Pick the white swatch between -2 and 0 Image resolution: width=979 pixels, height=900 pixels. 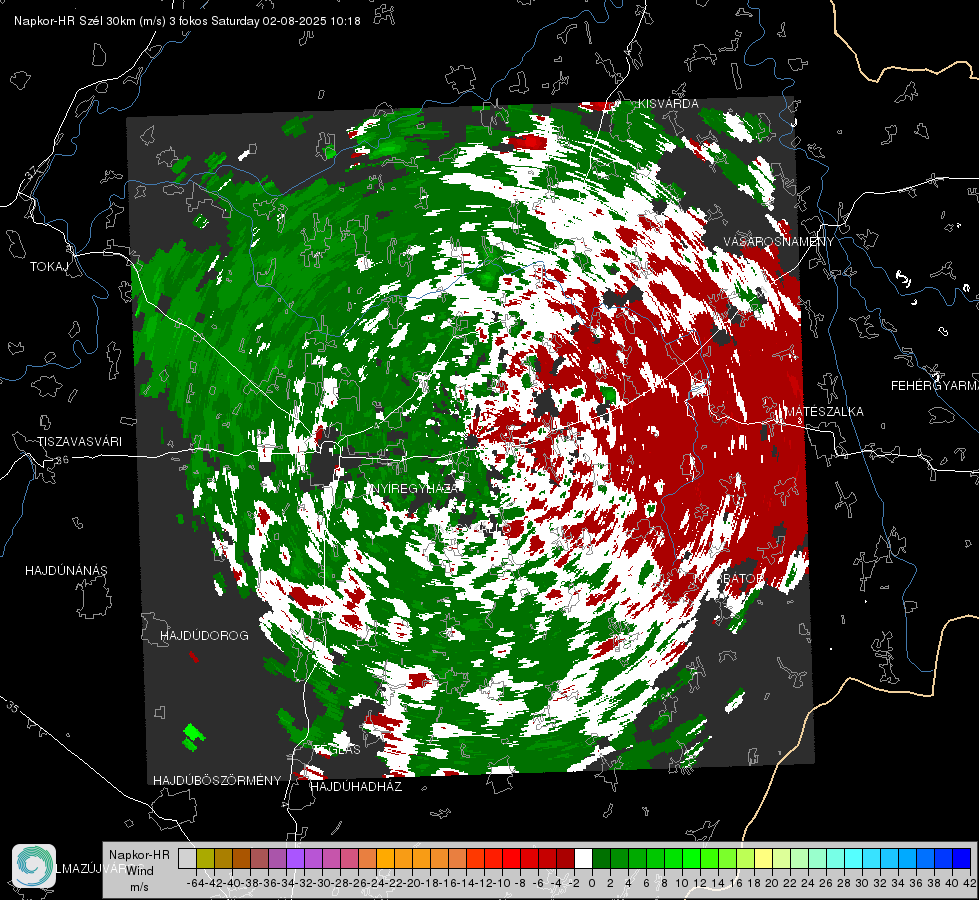pyautogui.click(x=583, y=858)
